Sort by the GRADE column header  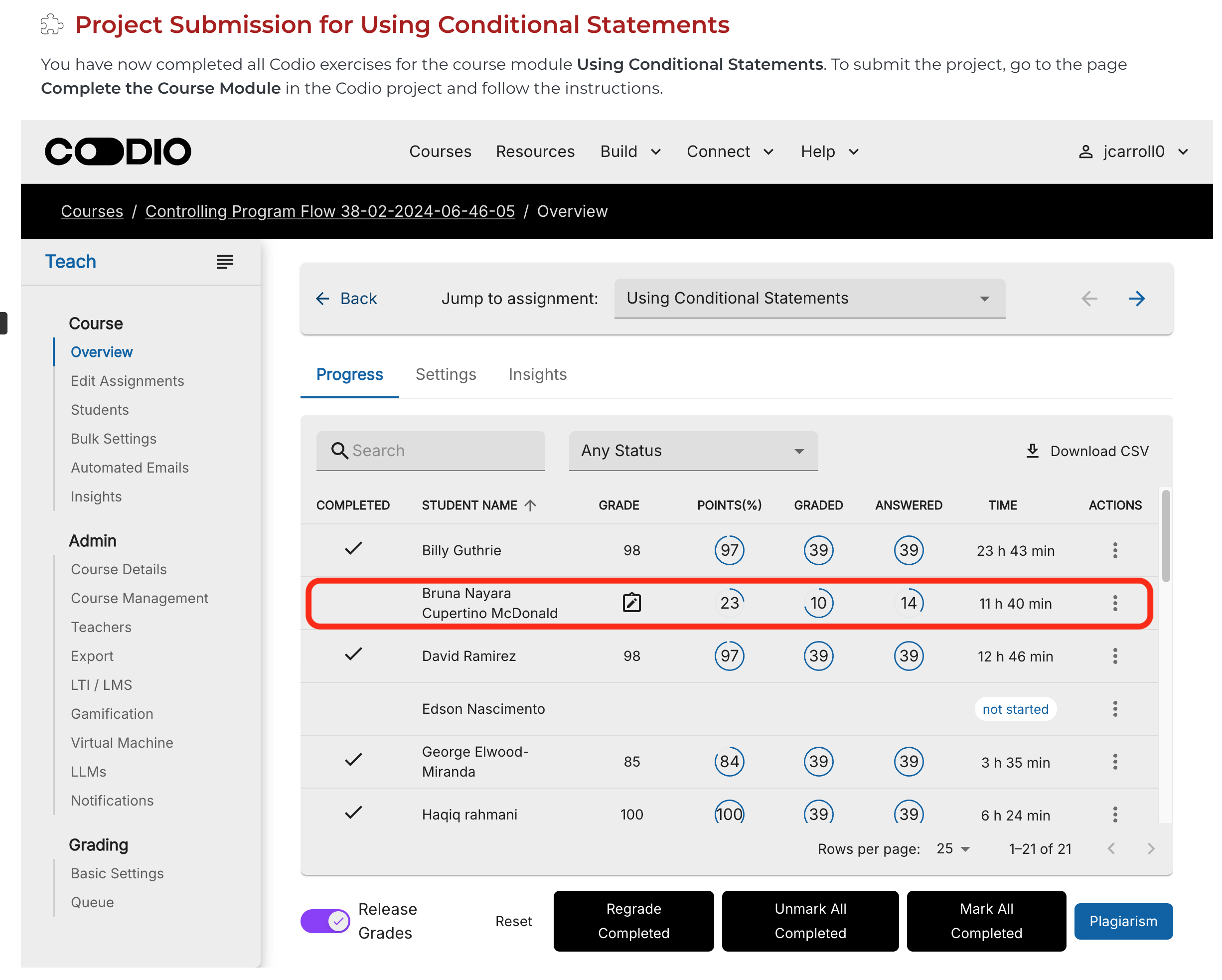(x=618, y=505)
